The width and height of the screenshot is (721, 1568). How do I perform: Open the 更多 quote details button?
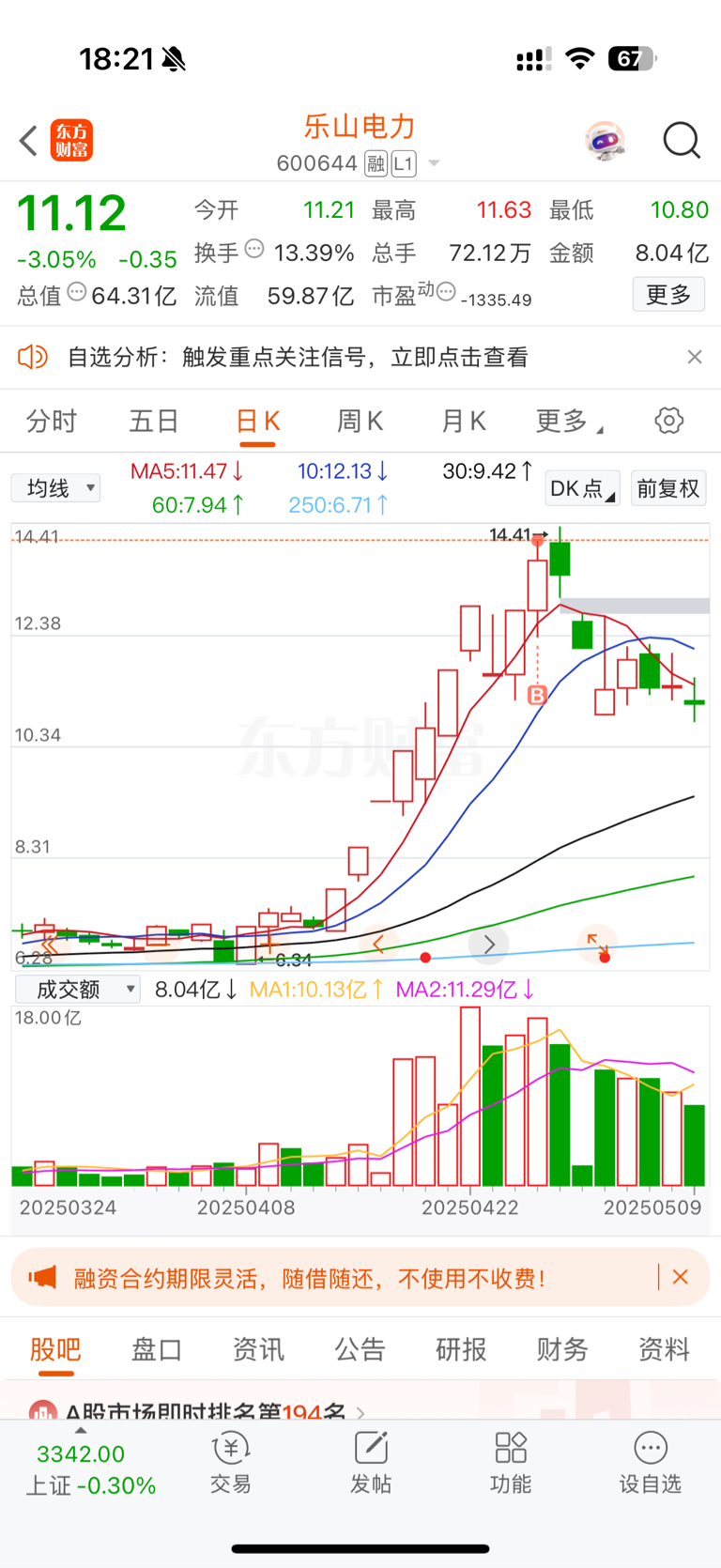[x=668, y=295]
